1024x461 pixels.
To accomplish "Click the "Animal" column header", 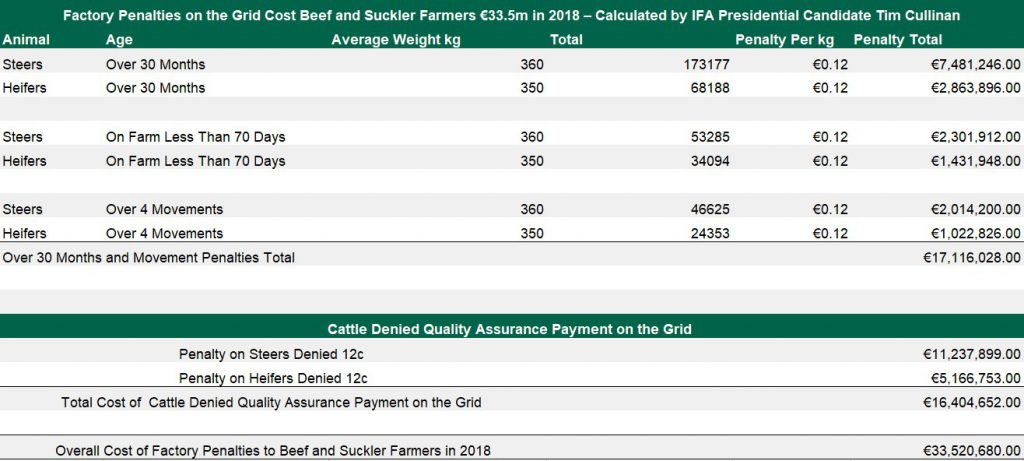I will point(25,40).
